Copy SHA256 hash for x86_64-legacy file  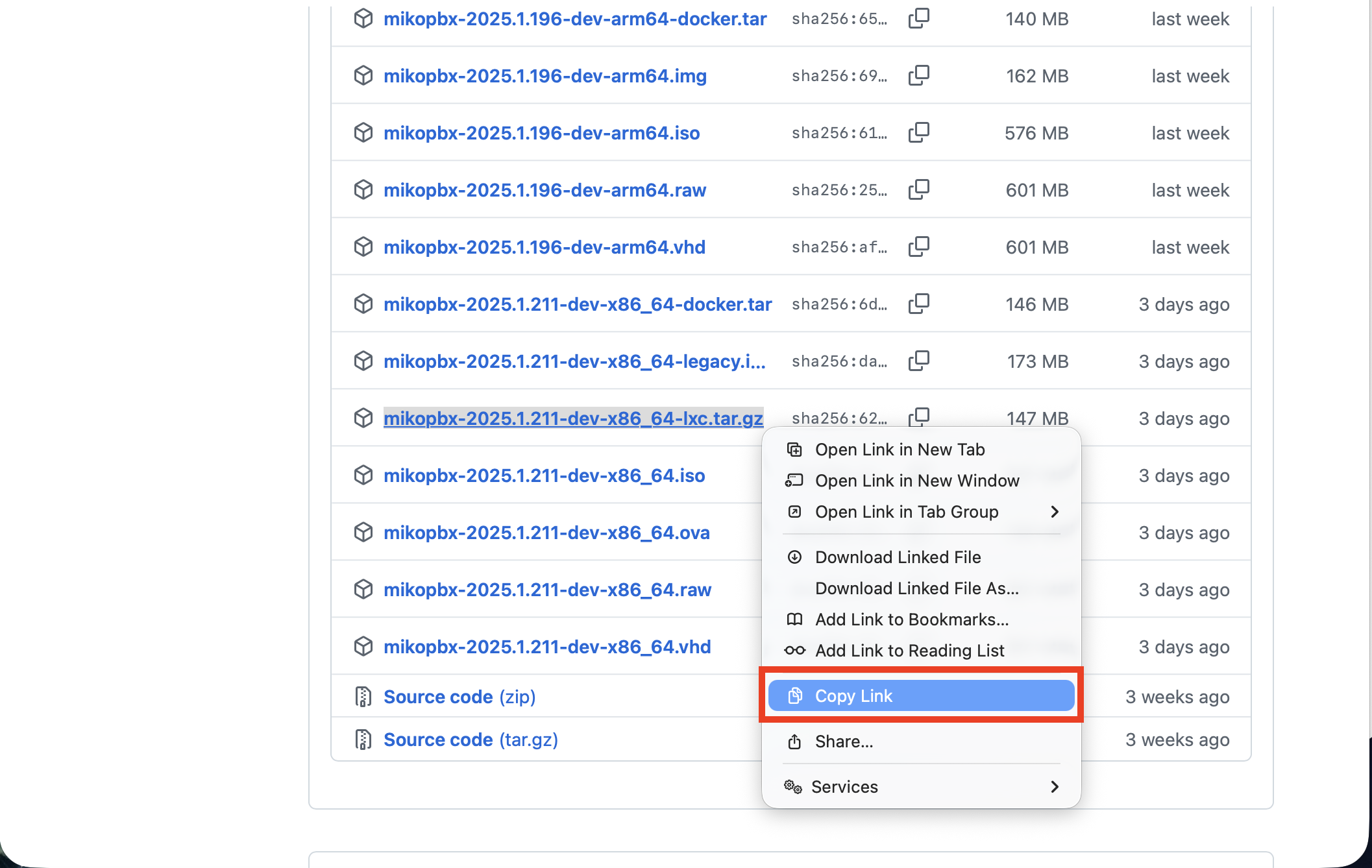tap(918, 361)
